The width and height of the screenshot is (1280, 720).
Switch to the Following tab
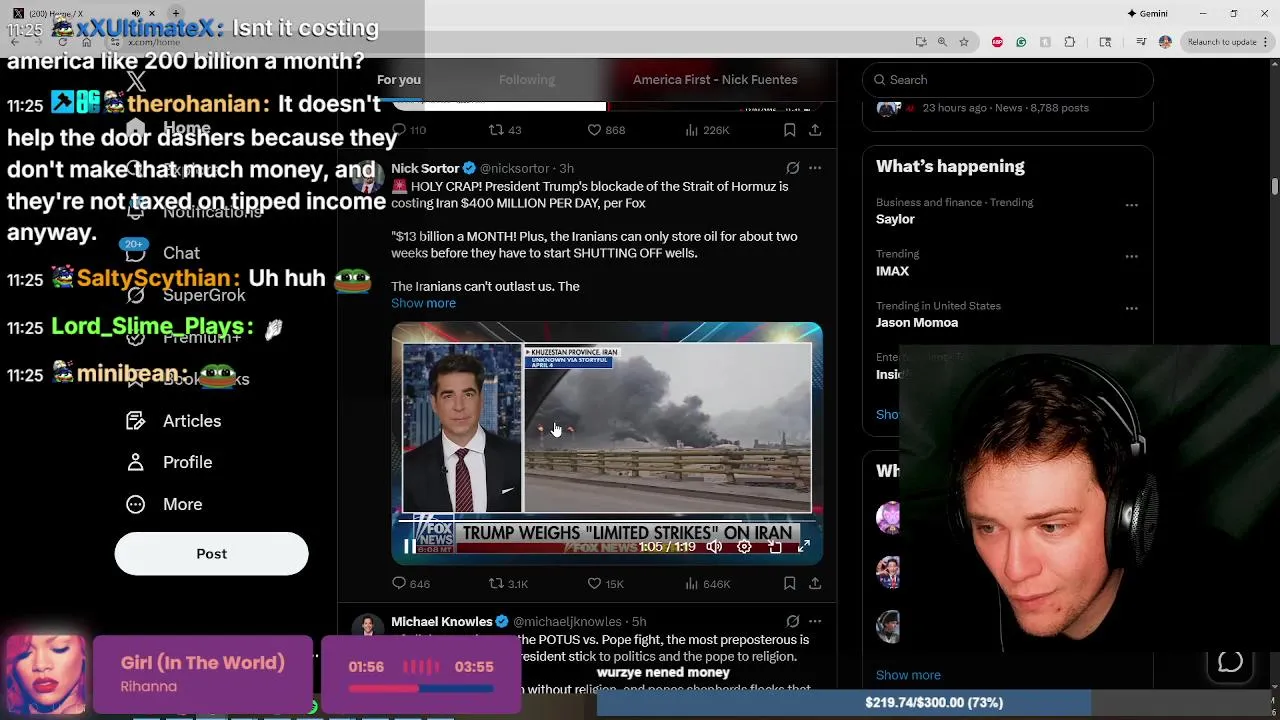click(527, 80)
